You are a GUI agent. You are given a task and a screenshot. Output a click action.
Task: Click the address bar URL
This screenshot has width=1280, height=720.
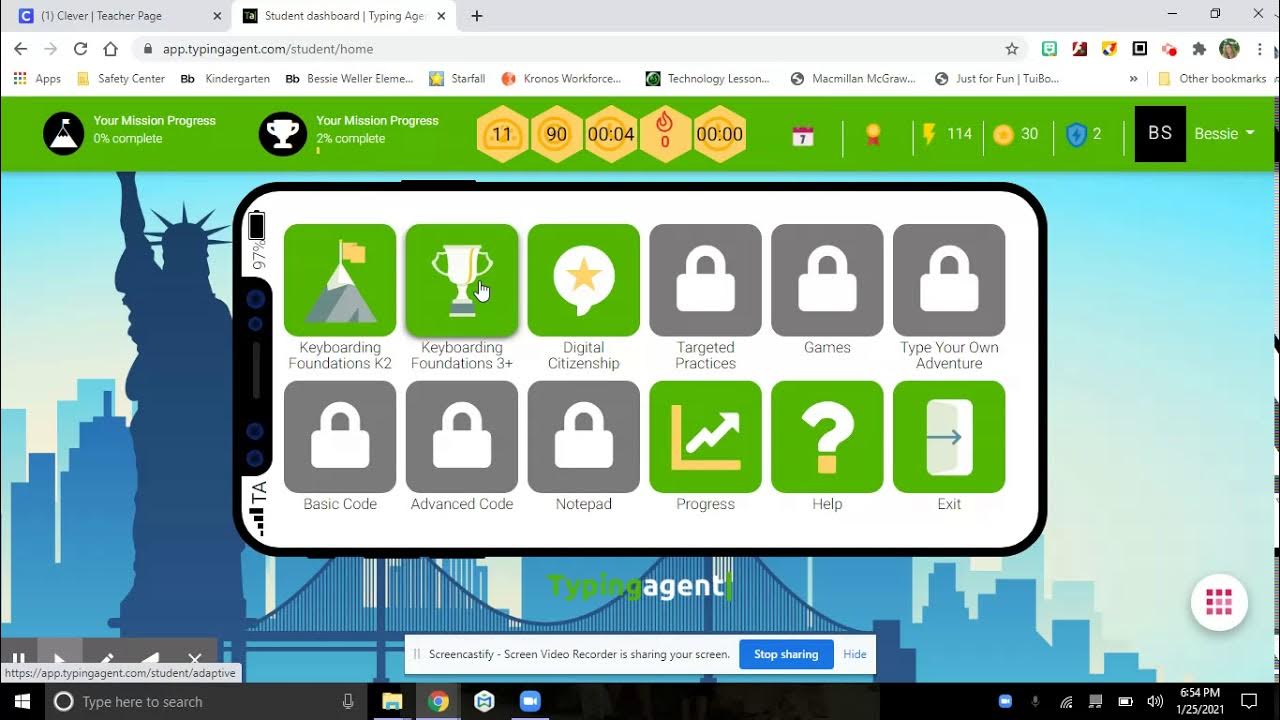[x=268, y=48]
